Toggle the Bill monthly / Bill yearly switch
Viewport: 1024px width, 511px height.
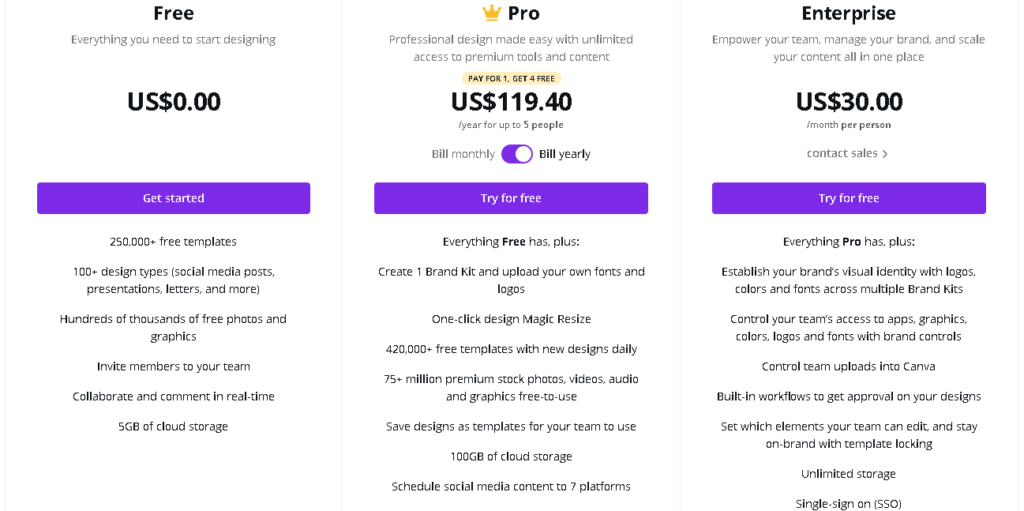[x=517, y=154]
